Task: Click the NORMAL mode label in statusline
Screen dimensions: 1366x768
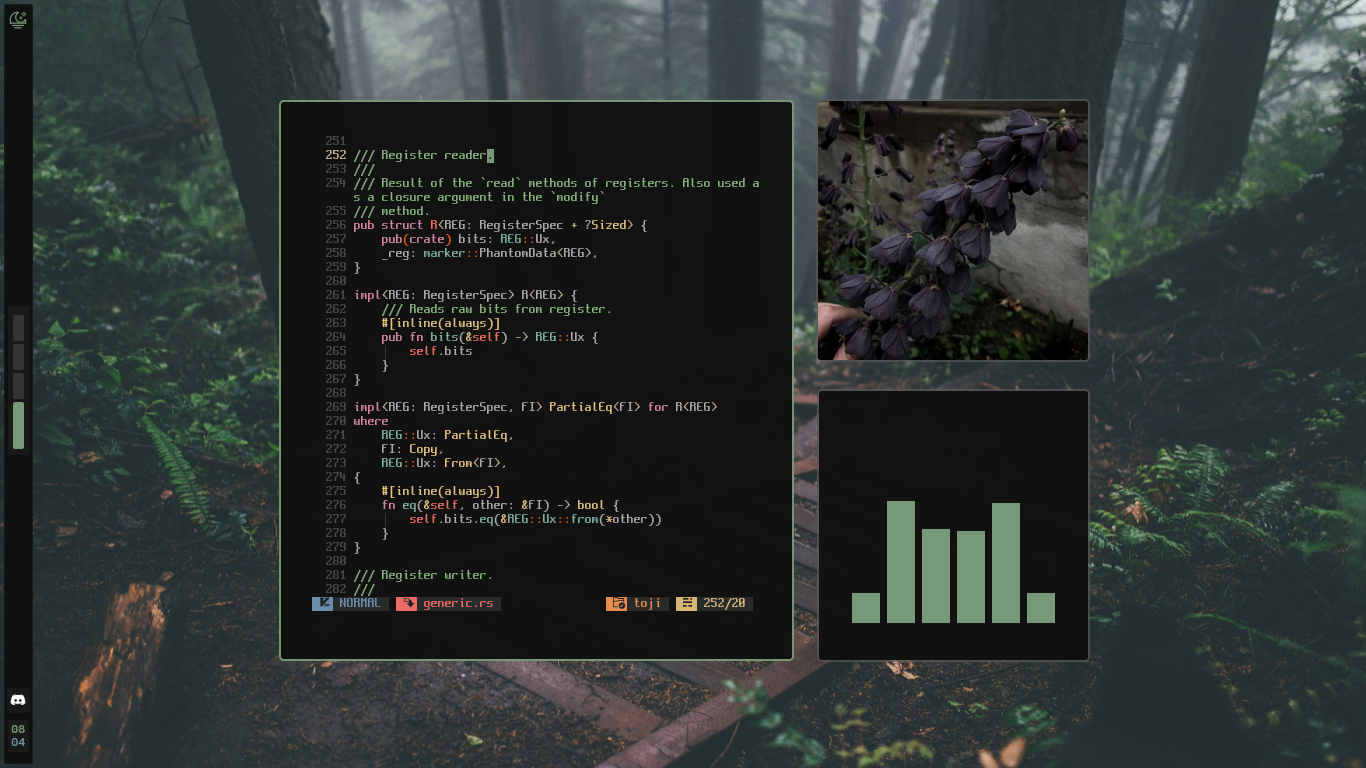Action: pos(359,604)
